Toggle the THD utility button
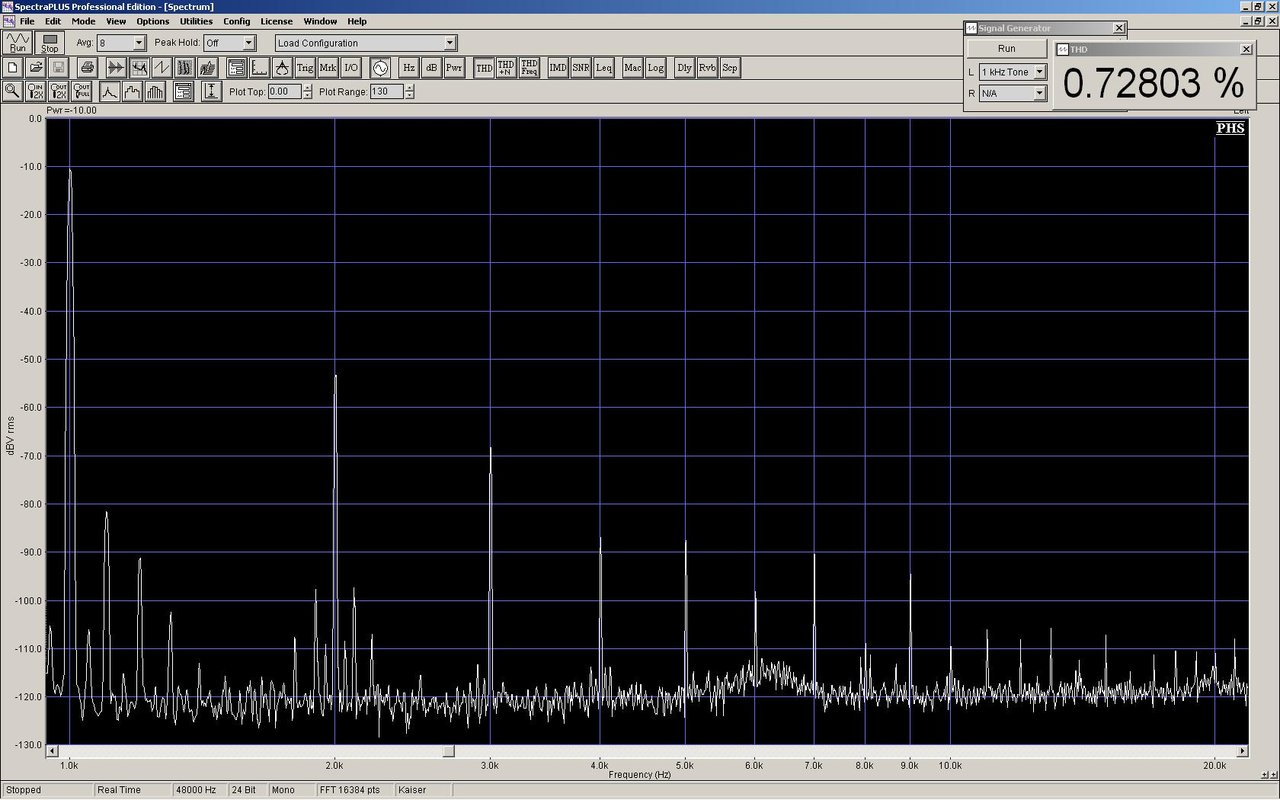Image resolution: width=1280 pixels, height=800 pixels. pos(484,68)
